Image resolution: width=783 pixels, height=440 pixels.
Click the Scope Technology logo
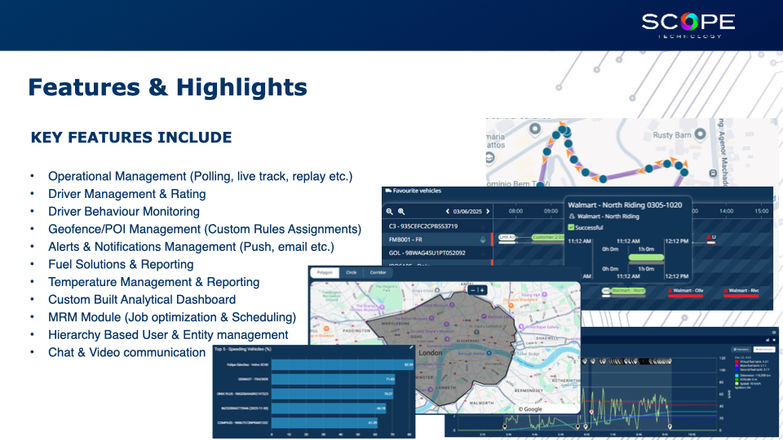point(688,24)
